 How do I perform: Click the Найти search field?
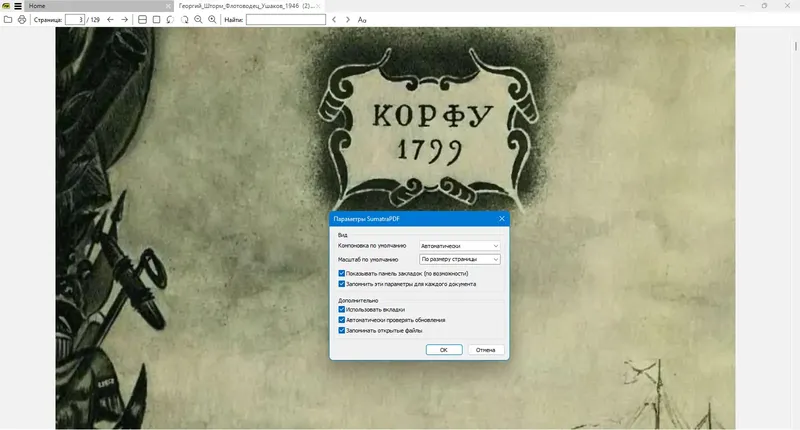click(x=286, y=19)
